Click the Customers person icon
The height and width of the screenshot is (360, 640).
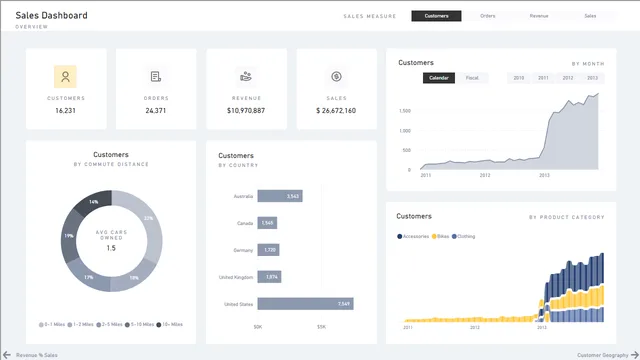(65, 77)
